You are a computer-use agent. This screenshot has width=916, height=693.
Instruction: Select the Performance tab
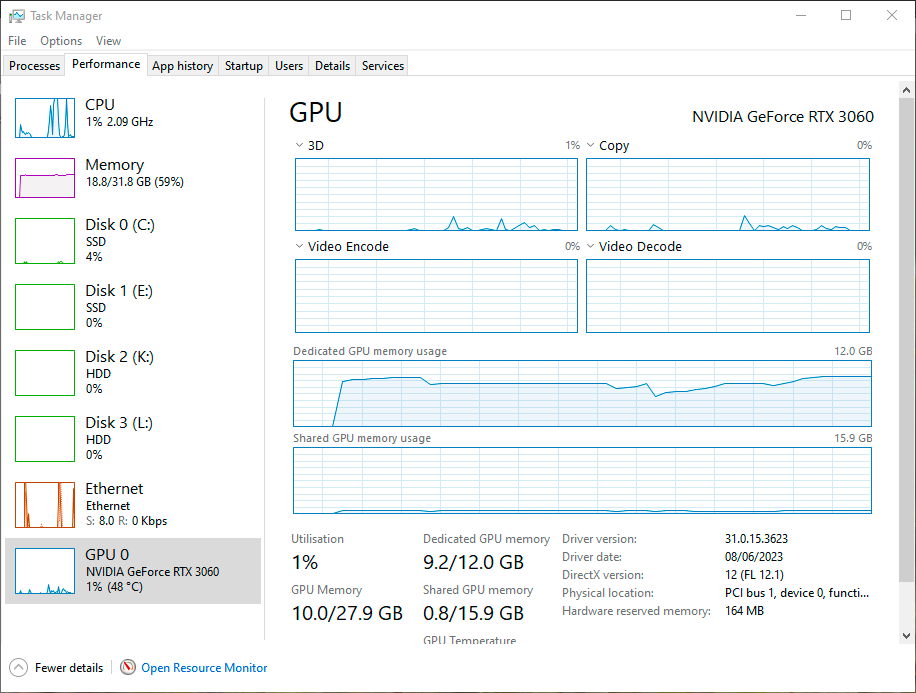coord(106,64)
